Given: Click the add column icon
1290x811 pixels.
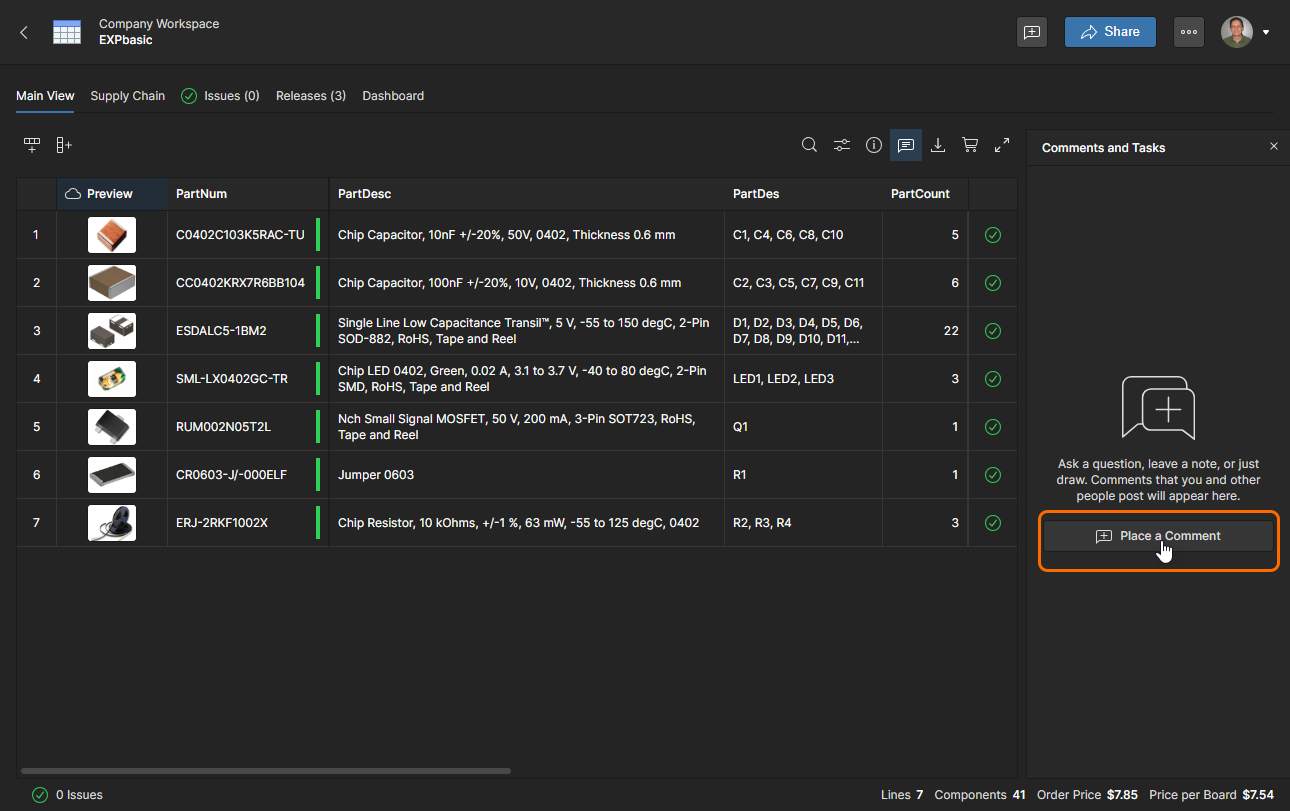Looking at the screenshot, I should (64, 145).
